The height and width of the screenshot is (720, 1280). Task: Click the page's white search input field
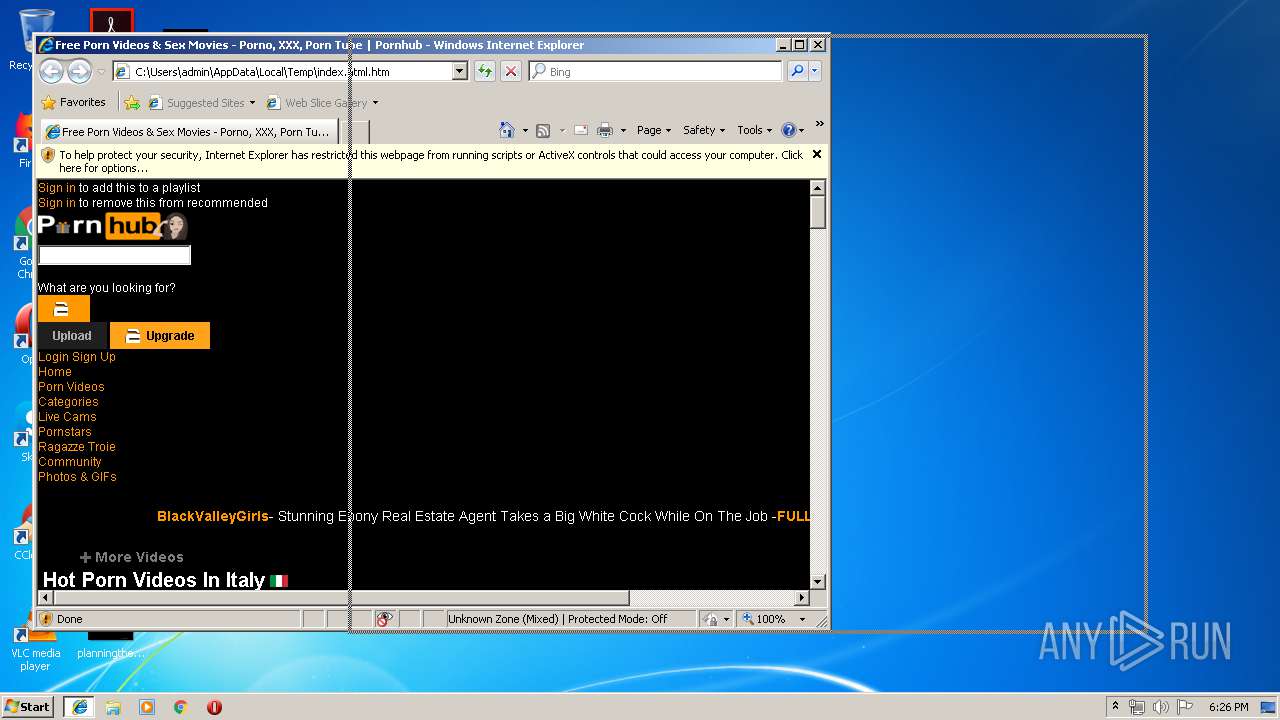coord(114,255)
